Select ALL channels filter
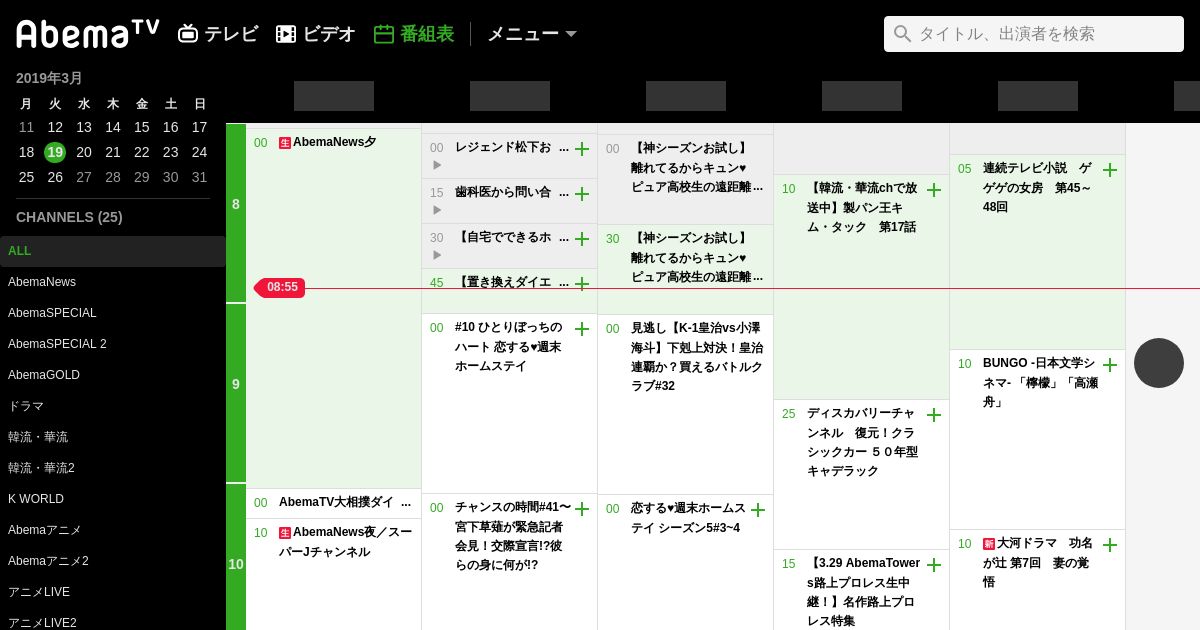 tap(112, 251)
